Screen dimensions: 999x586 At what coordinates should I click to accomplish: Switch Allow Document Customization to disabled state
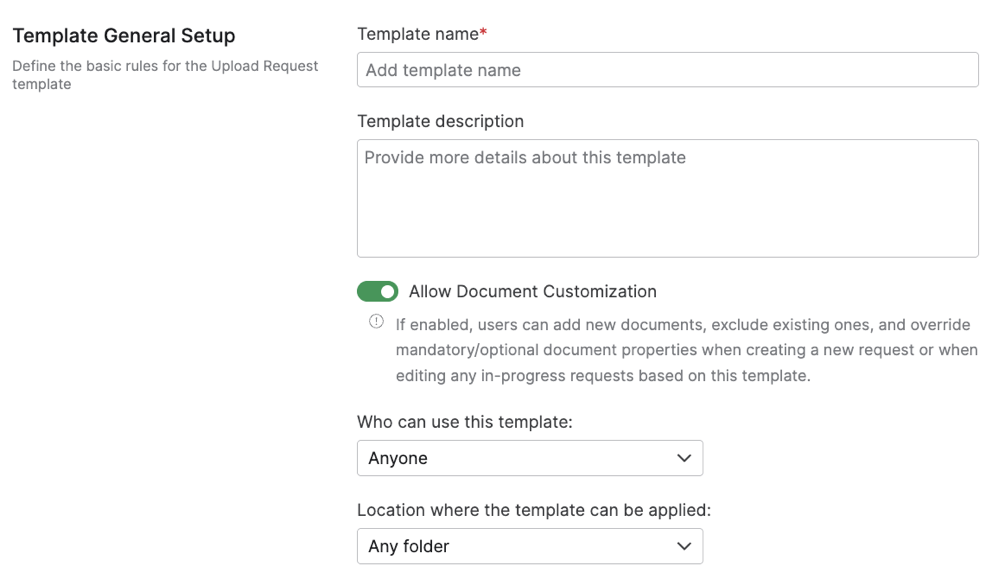377,291
